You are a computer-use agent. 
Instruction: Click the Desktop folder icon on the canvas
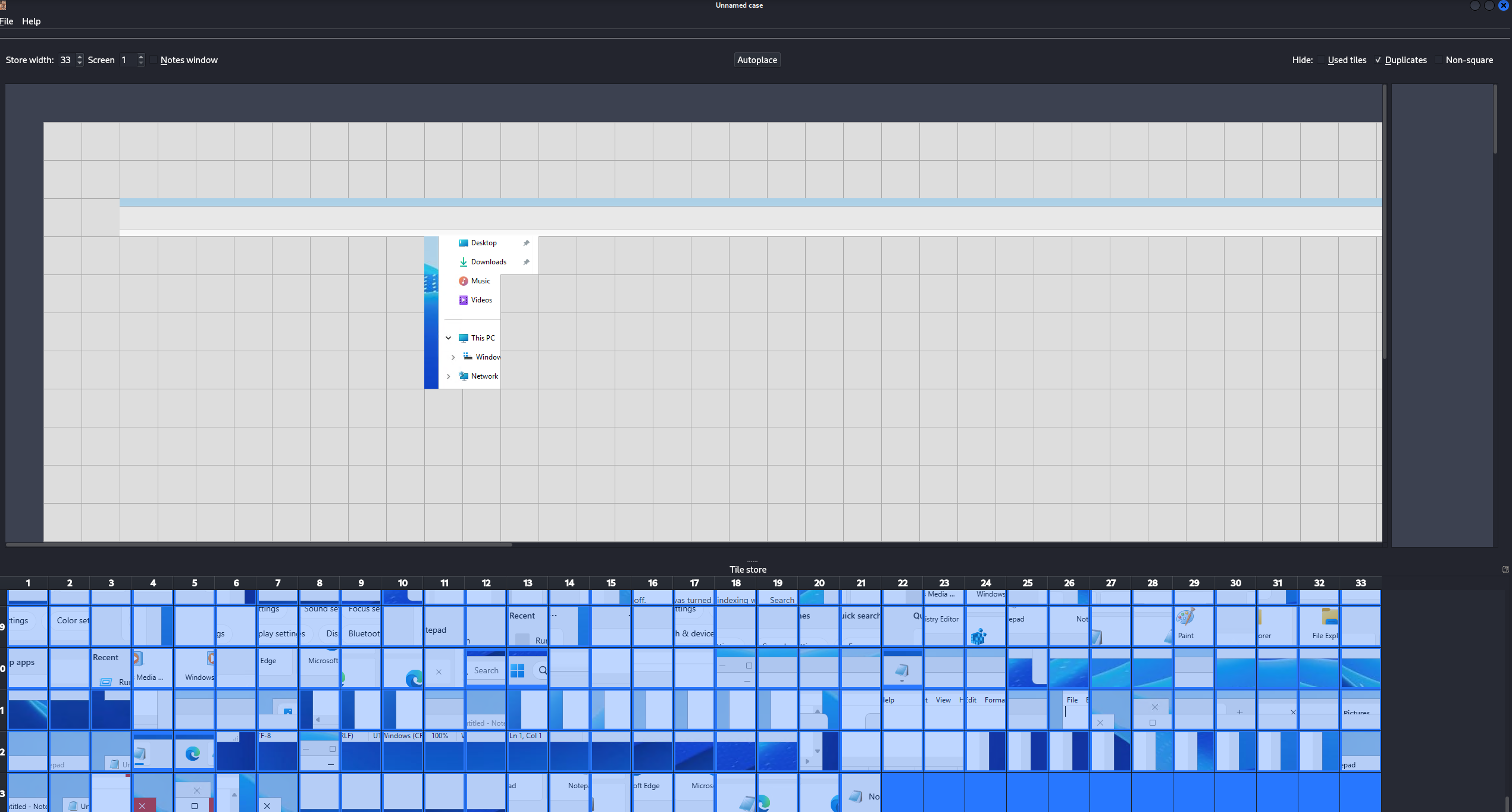coord(463,243)
